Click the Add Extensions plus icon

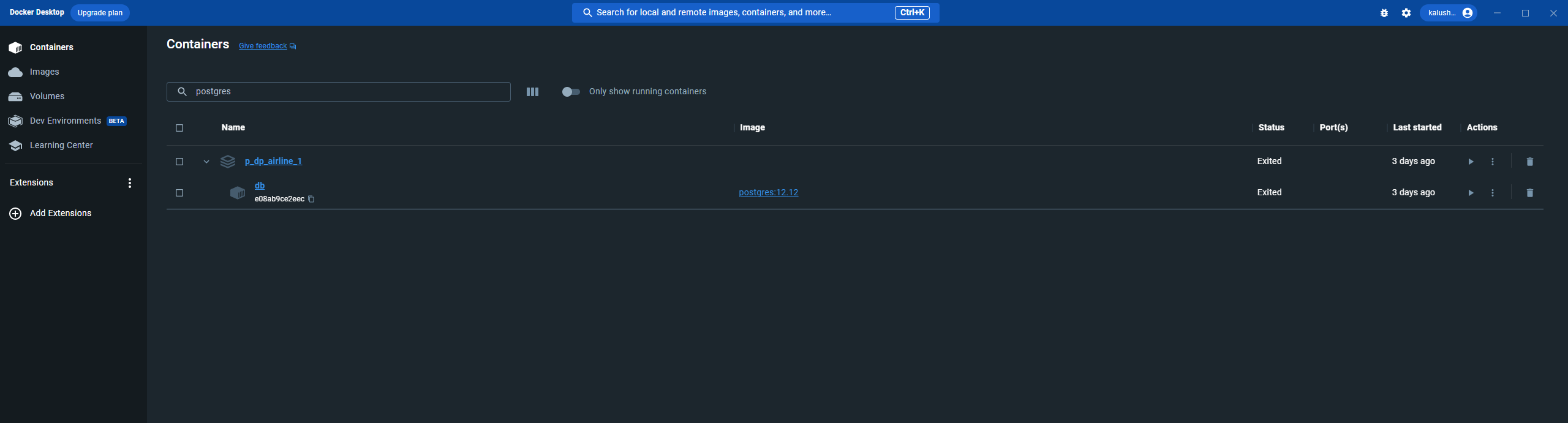15,214
